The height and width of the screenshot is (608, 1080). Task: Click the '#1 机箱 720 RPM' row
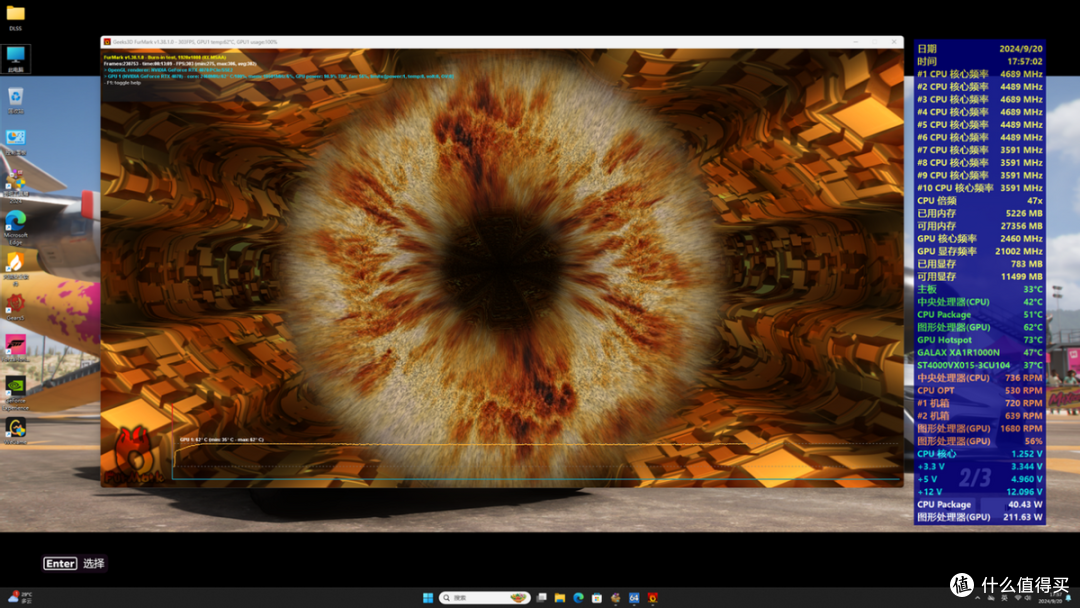(979, 403)
